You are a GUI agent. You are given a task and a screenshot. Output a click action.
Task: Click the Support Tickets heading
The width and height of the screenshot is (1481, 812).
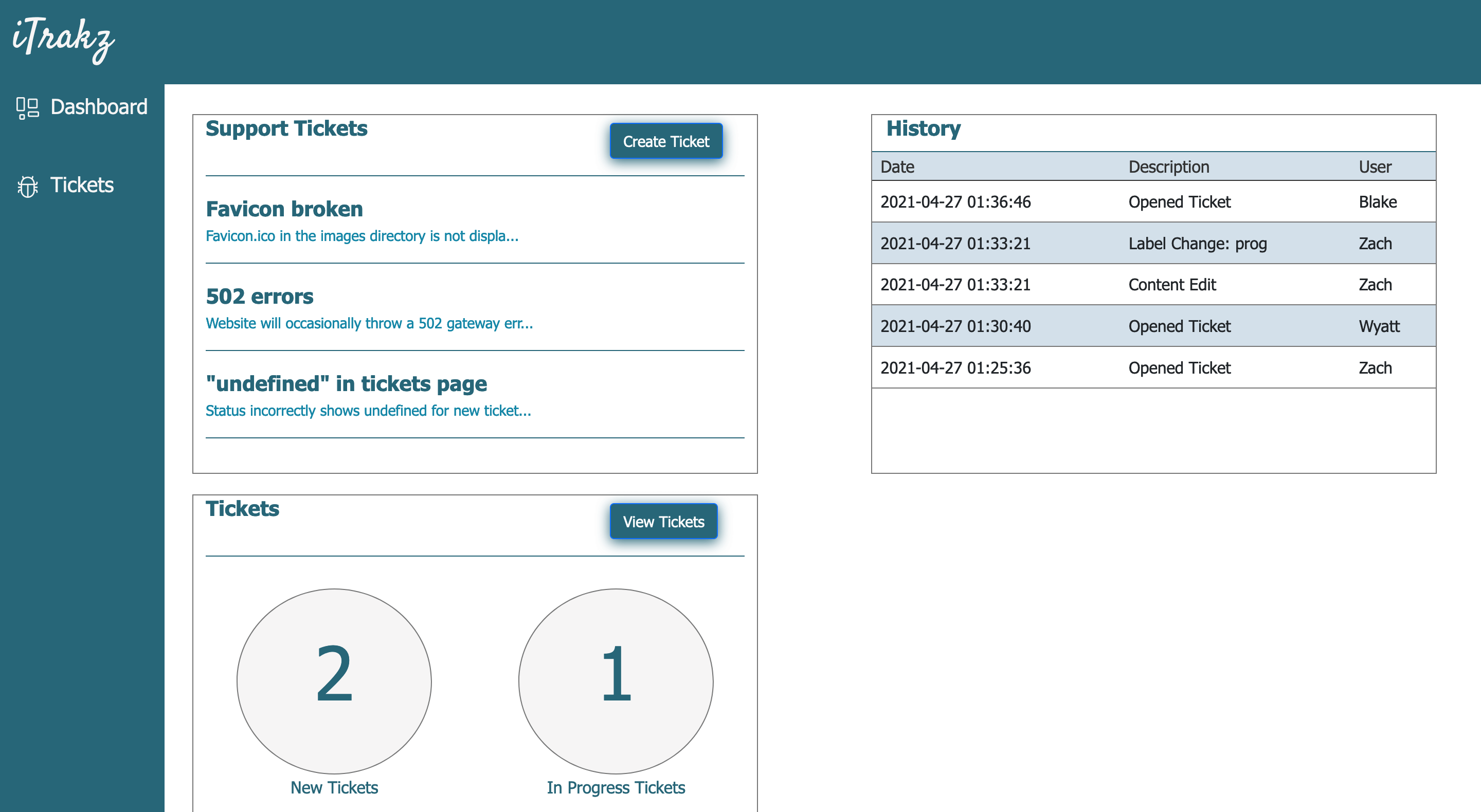286,128
